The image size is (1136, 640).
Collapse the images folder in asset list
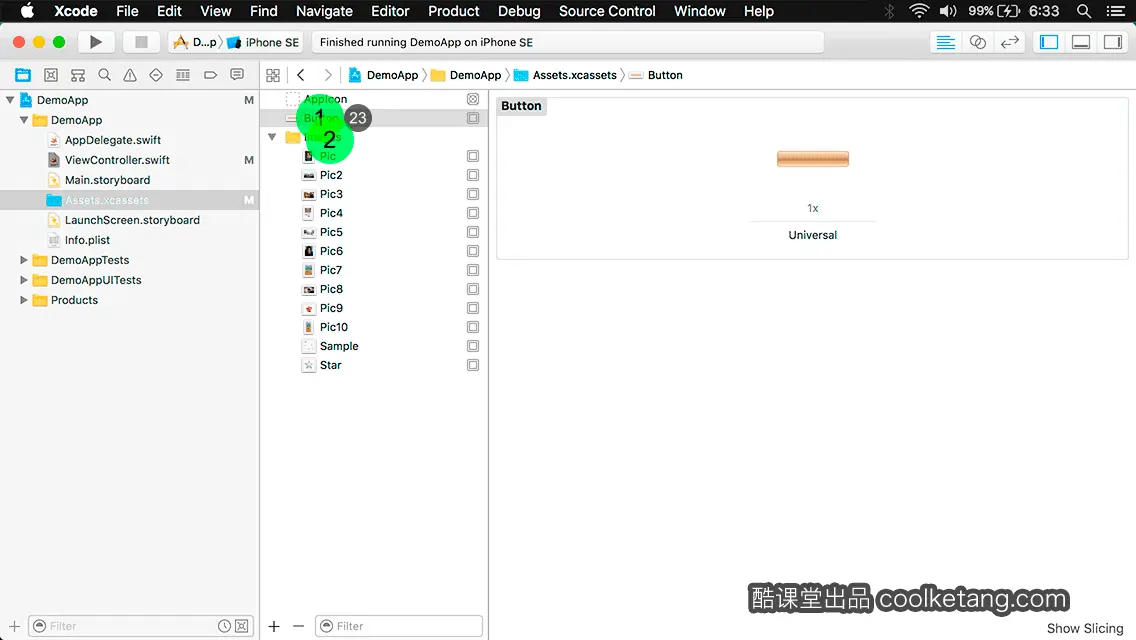272,137
